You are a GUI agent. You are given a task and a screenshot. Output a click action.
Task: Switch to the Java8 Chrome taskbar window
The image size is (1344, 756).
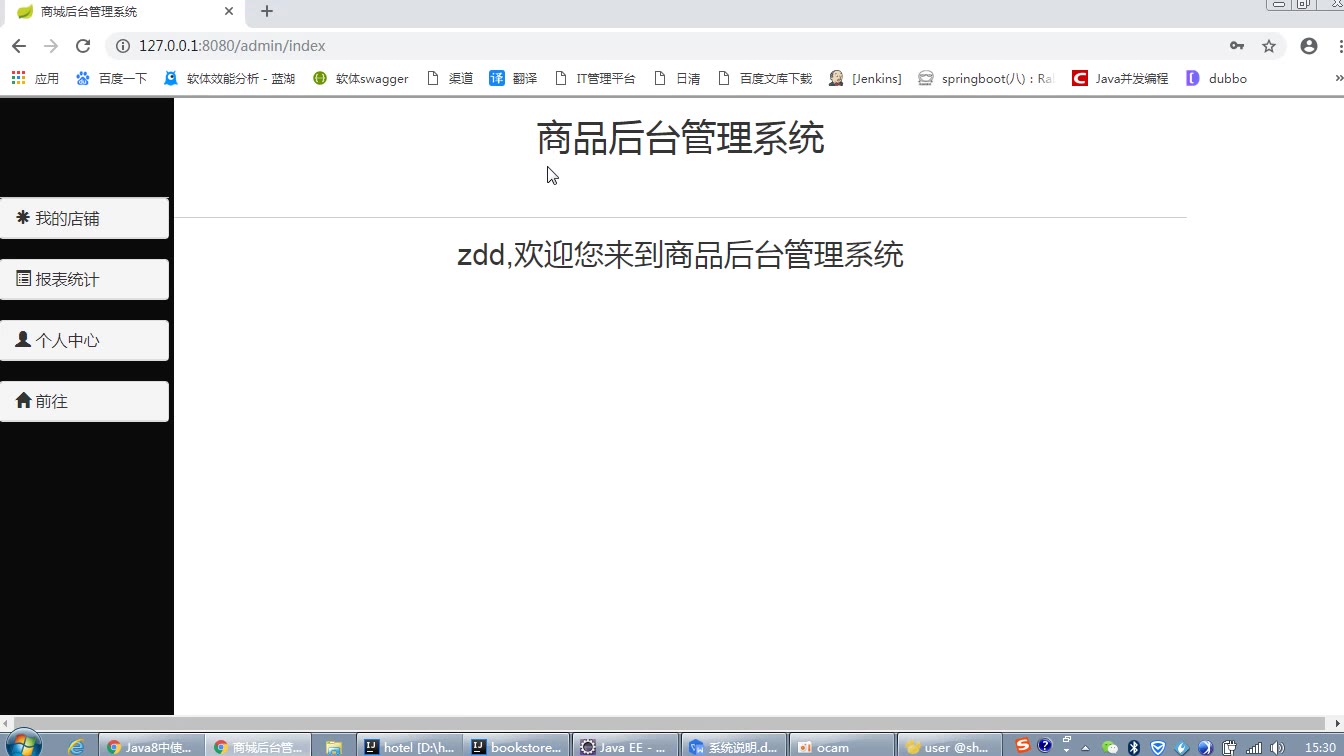151,746
